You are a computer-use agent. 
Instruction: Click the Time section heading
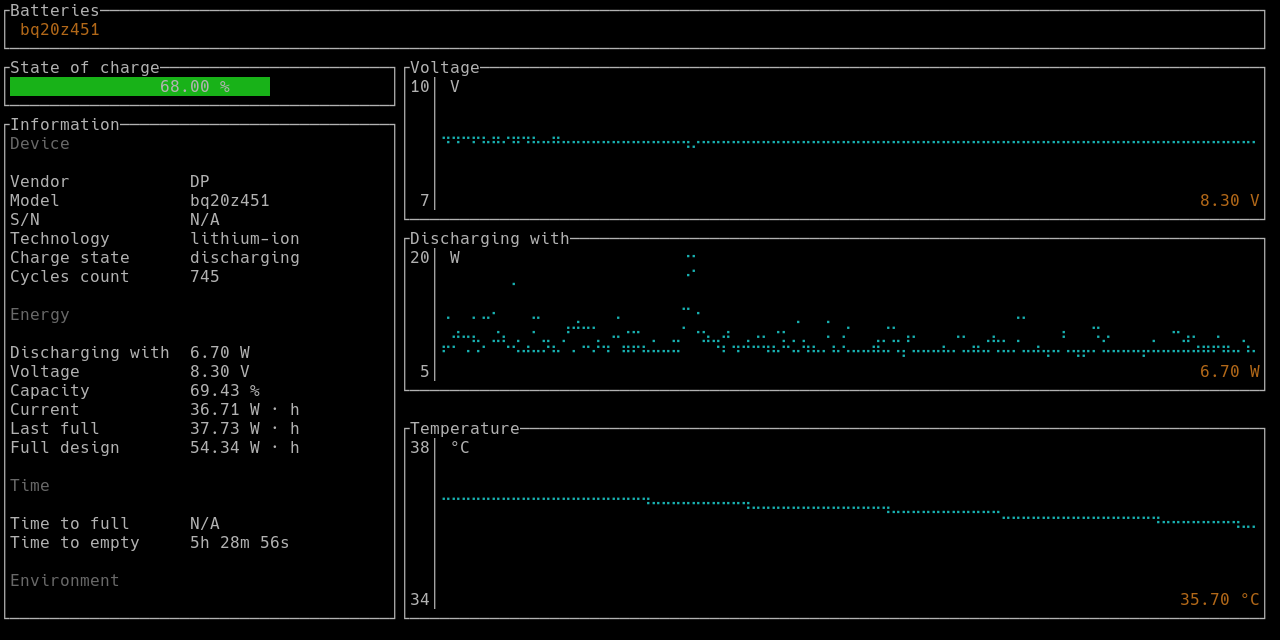click(30, 486)
